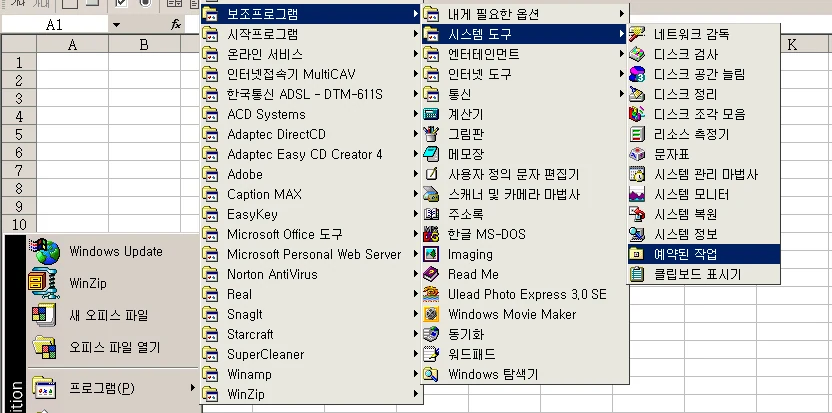Open SnagIt program group

[311, 314]
